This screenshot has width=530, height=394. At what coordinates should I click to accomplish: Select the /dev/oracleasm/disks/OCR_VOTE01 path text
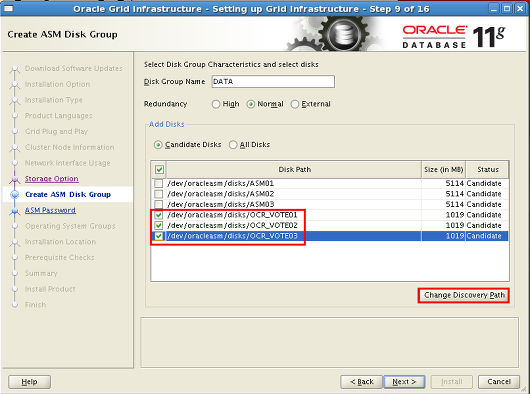(232, 215)
